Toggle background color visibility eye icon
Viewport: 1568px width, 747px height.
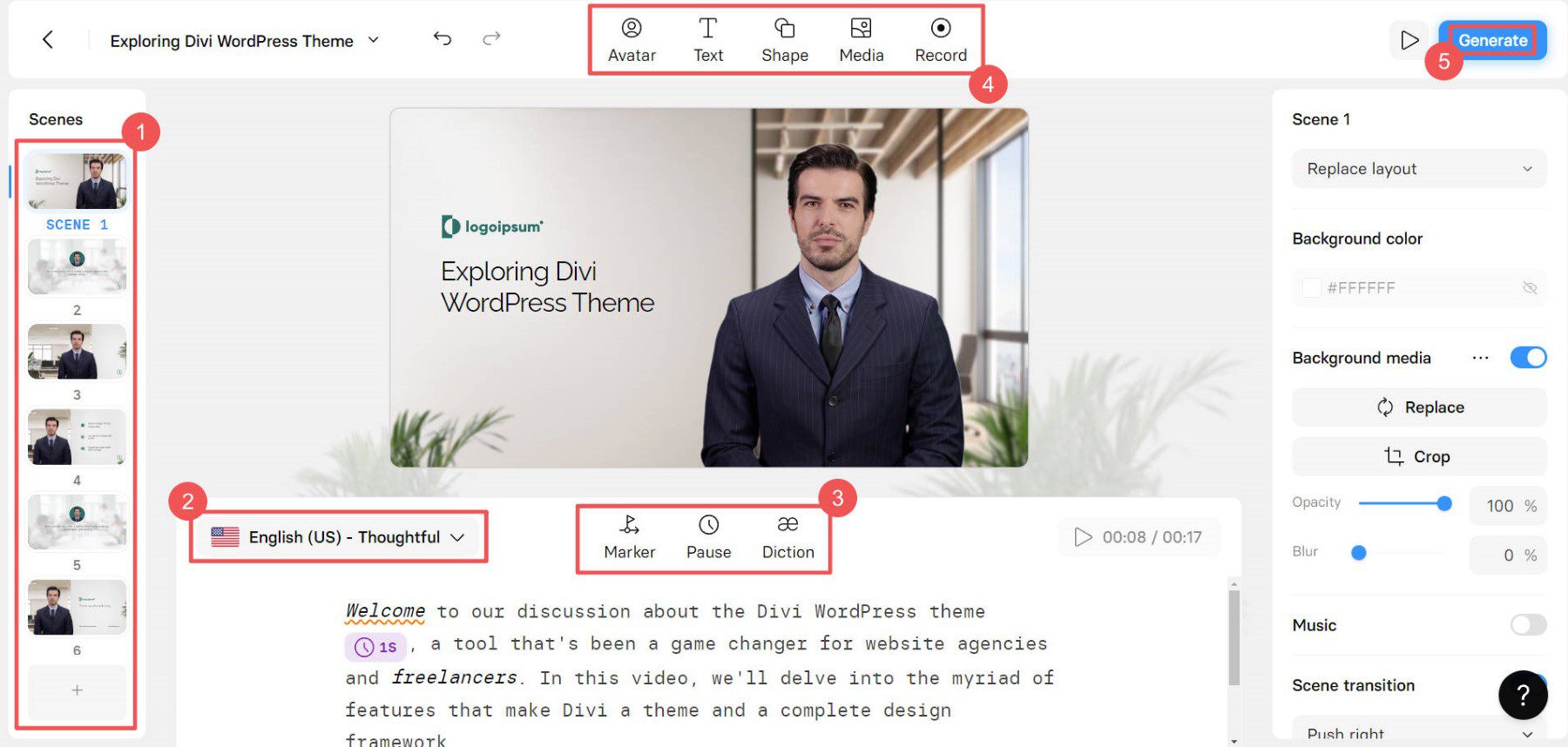click(x=1530, y=288)
